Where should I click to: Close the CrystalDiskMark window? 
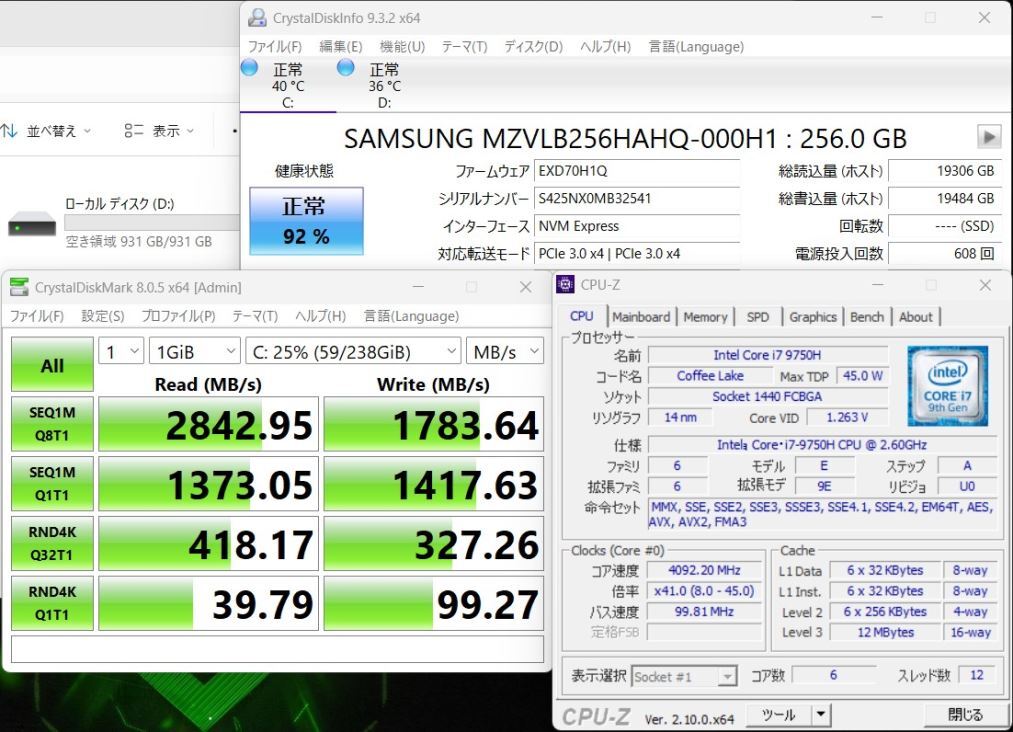(526, 287)
